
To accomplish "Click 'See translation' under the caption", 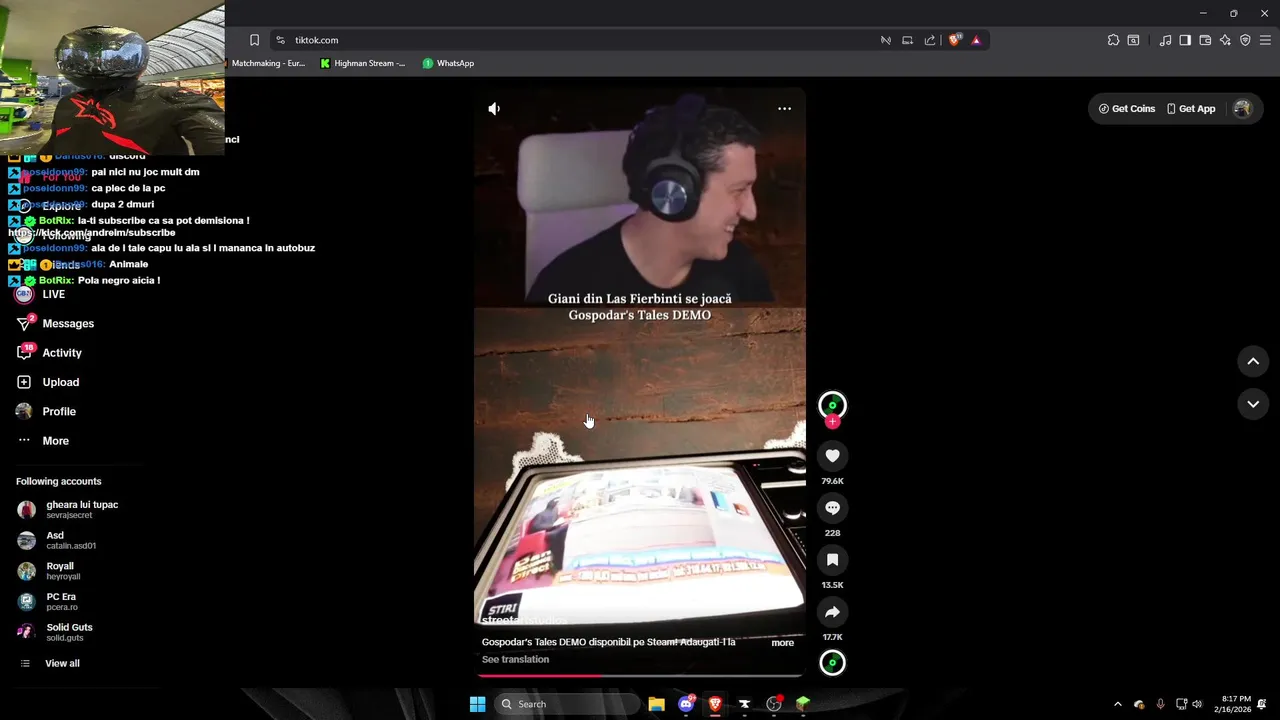I will (x=515, y=659).
